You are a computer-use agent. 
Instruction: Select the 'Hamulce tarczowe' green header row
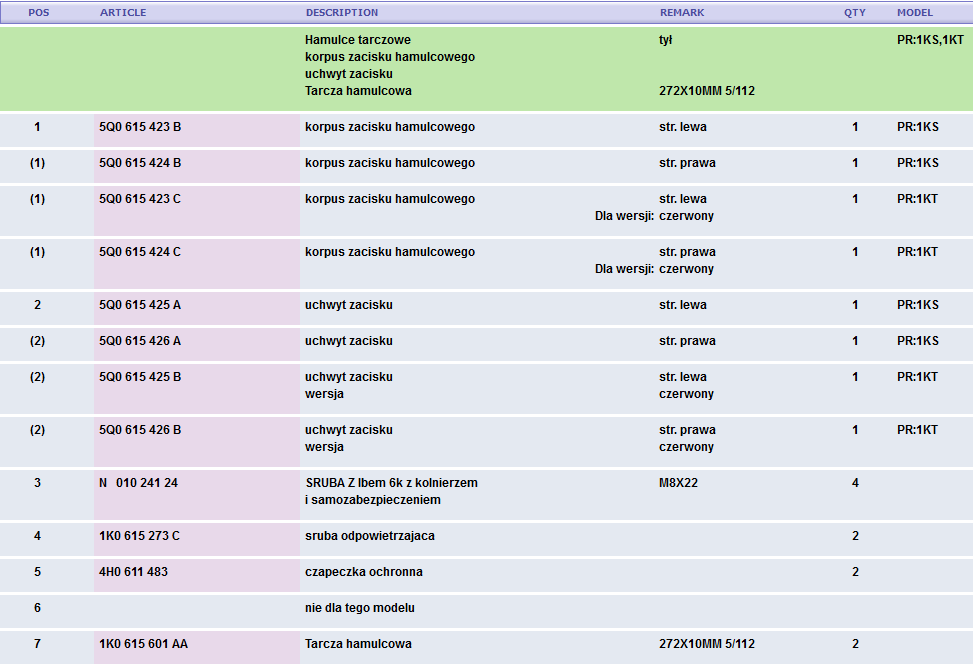pos(358,40)
